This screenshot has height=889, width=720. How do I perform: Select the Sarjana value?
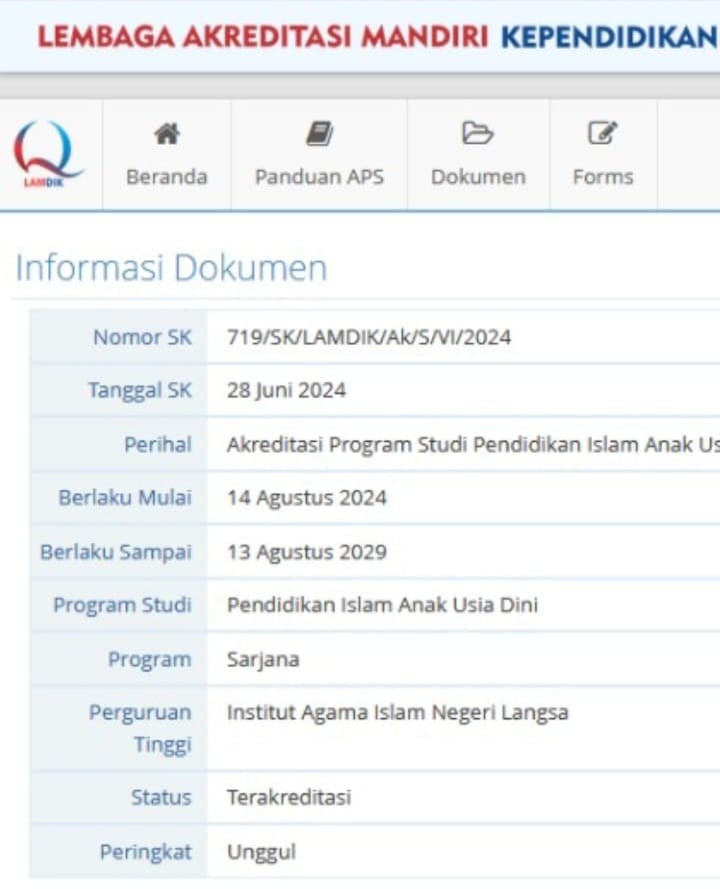click(x=263, y=660)
